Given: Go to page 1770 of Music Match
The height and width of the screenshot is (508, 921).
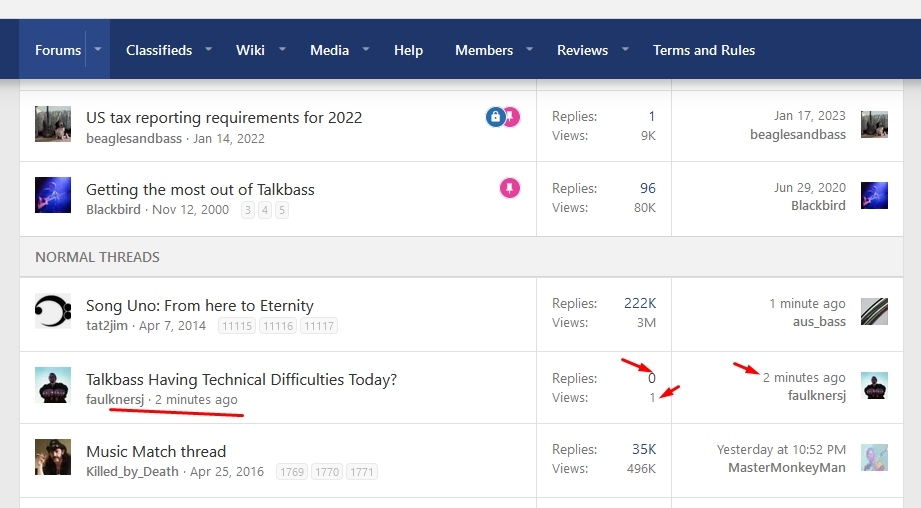Looking at the screenshot, I should coord(327,472).
